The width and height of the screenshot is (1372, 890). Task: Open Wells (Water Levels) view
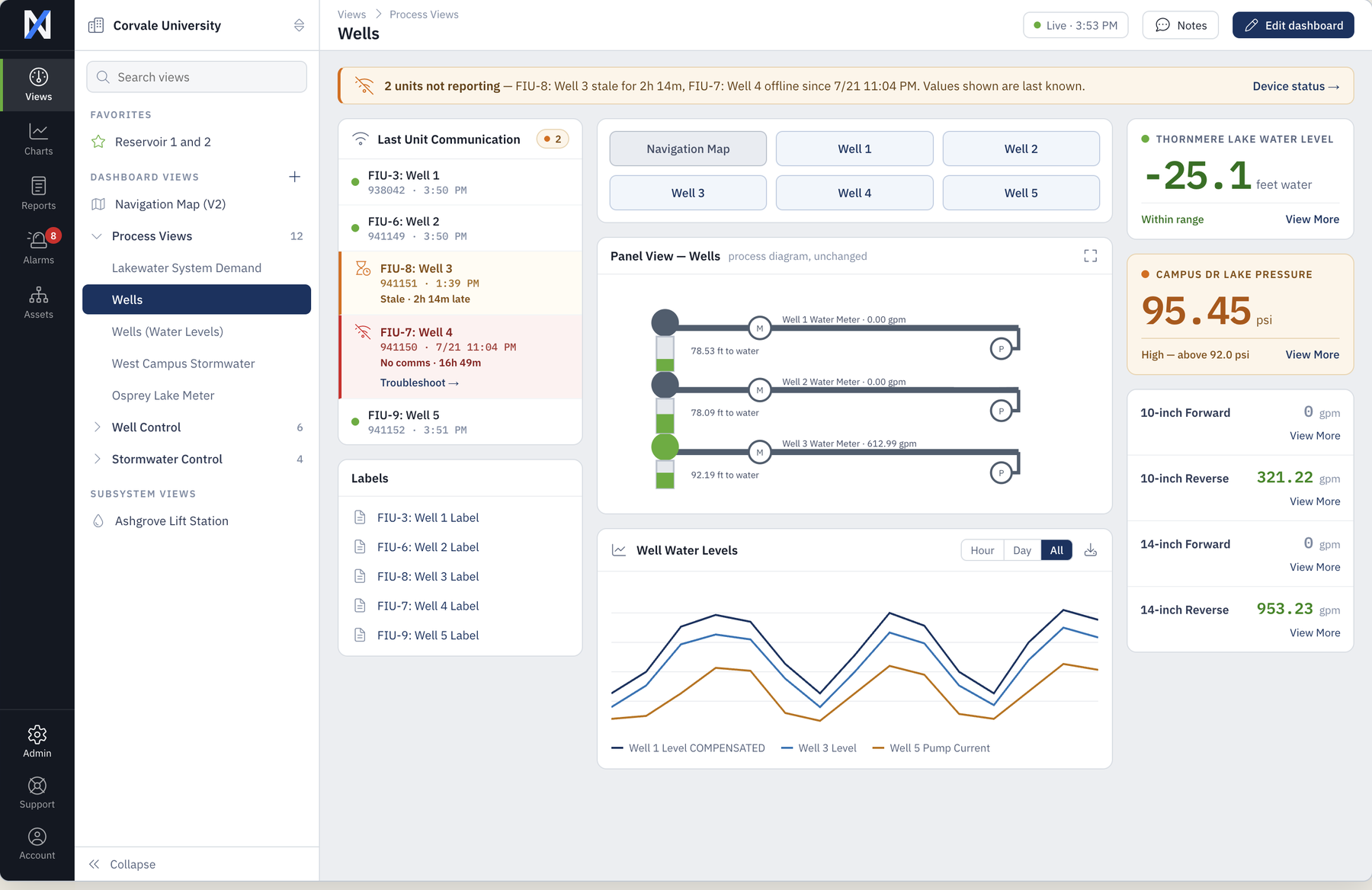tap(197, 332)
